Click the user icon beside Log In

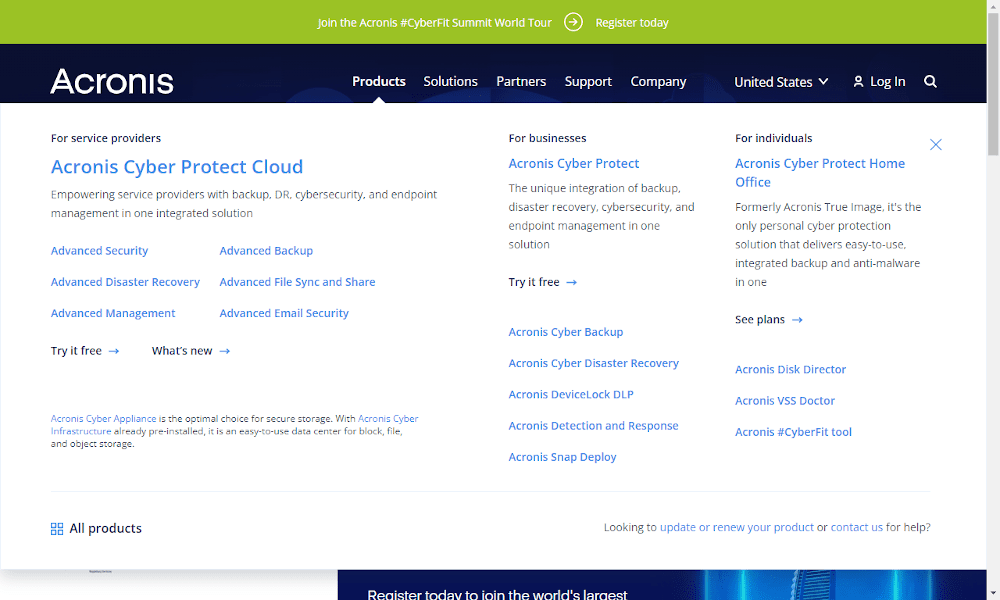point(858,82)
